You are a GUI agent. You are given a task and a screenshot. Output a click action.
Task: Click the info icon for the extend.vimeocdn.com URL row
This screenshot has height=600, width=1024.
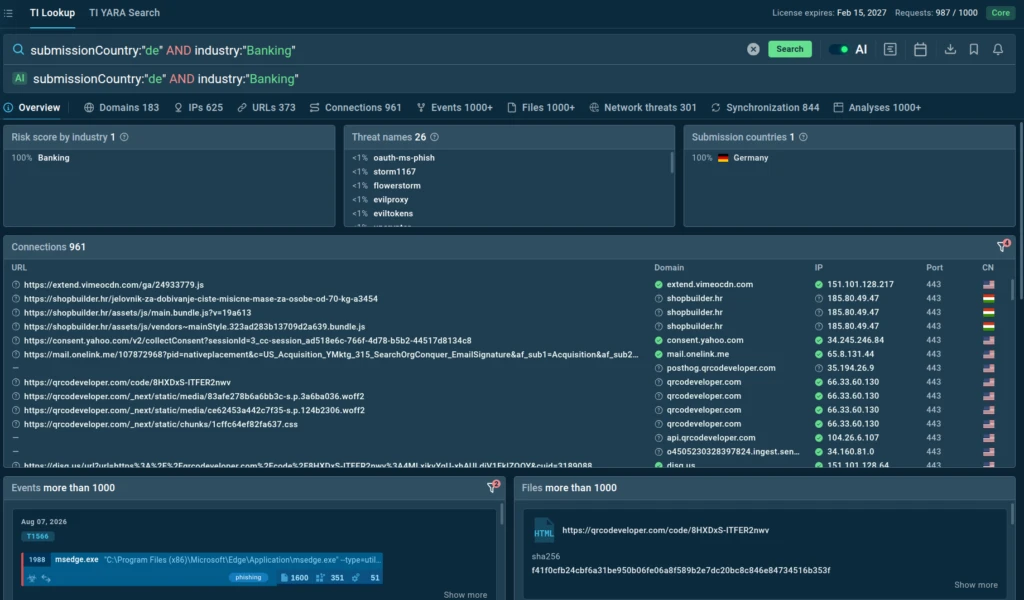(16, 285)
